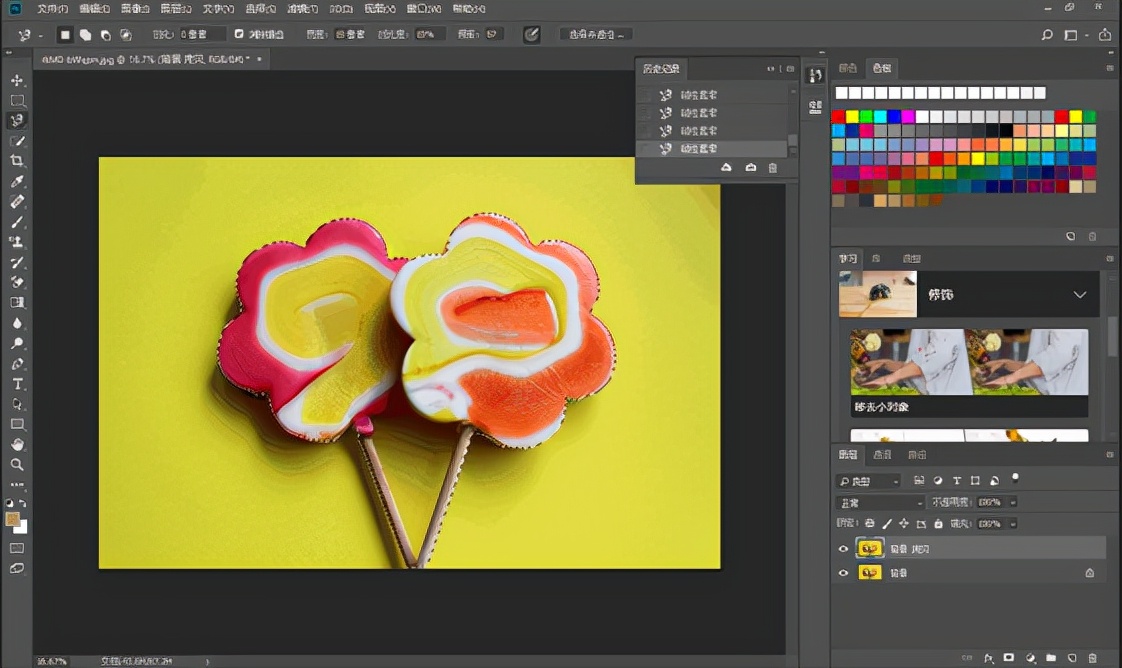1122x668 pixels.
Task: Switch to the Channels tab
Action: tap(882, 454)
